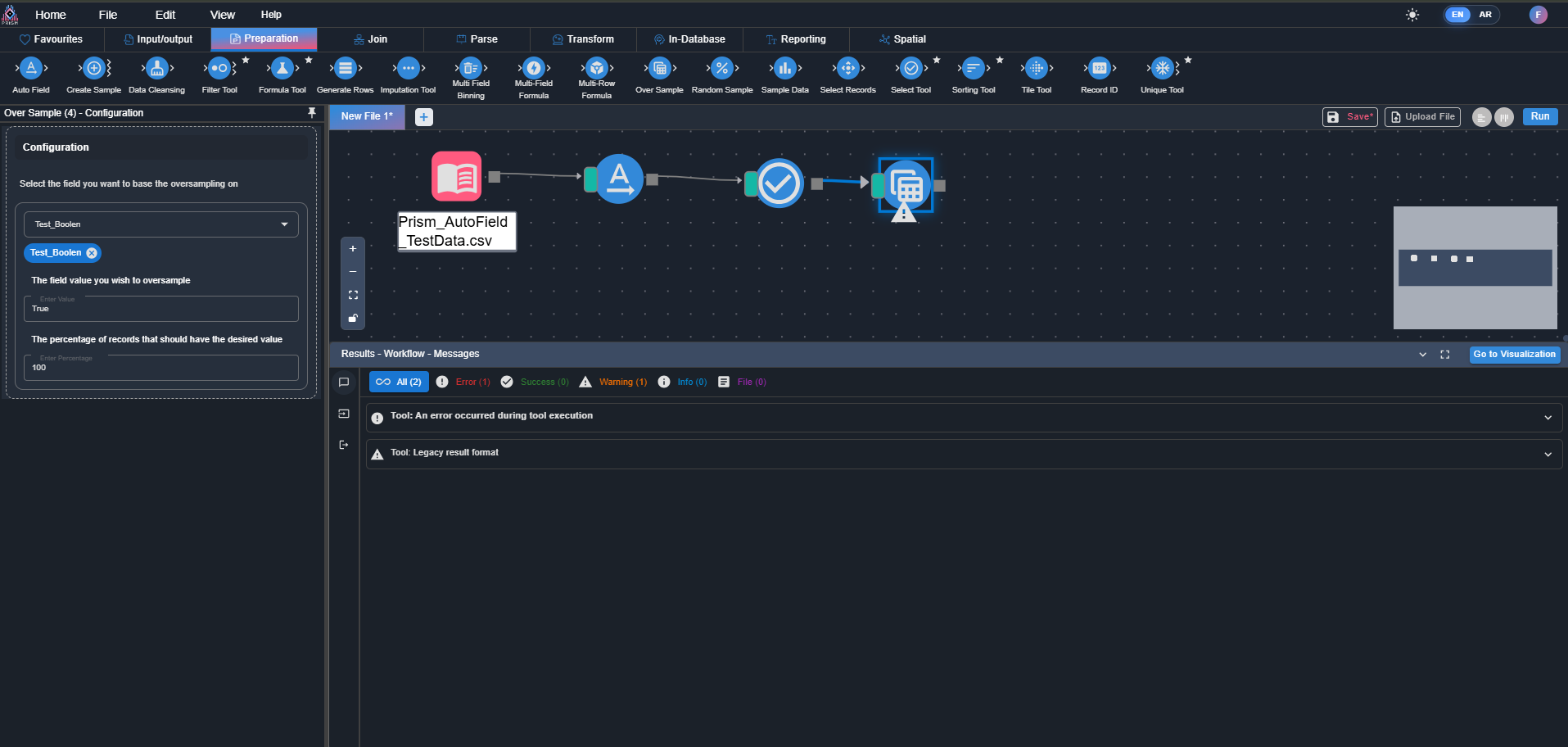
Task: Open the Edit menu
Action: 165,15
